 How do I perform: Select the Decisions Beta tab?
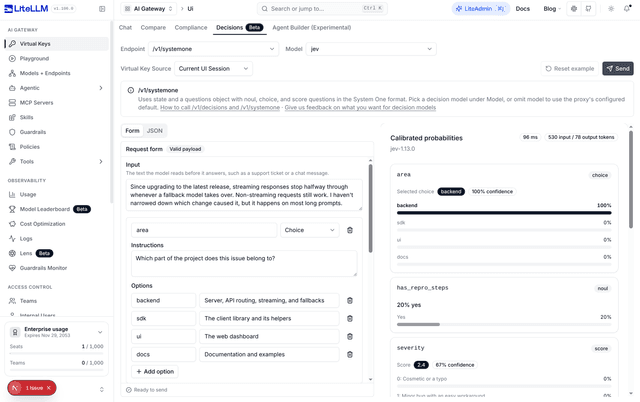click(x=240, y=27)
